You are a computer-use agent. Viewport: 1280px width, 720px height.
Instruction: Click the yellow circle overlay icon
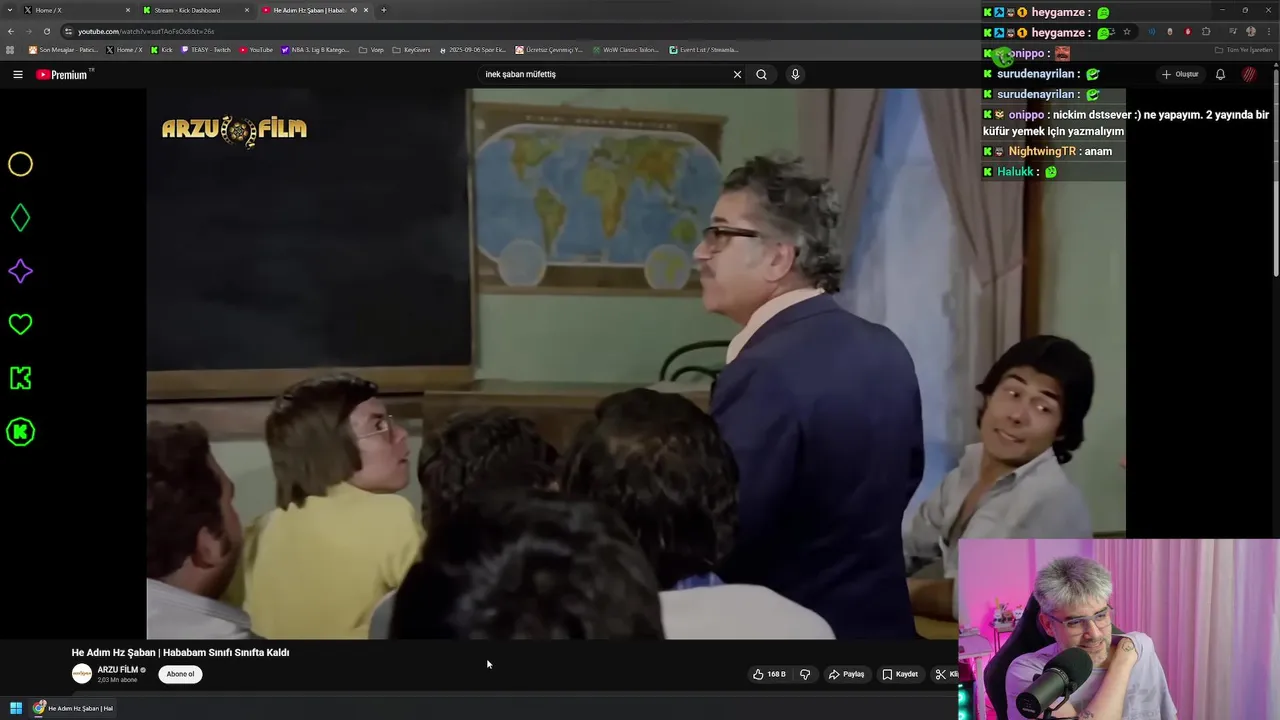(20, 164)
